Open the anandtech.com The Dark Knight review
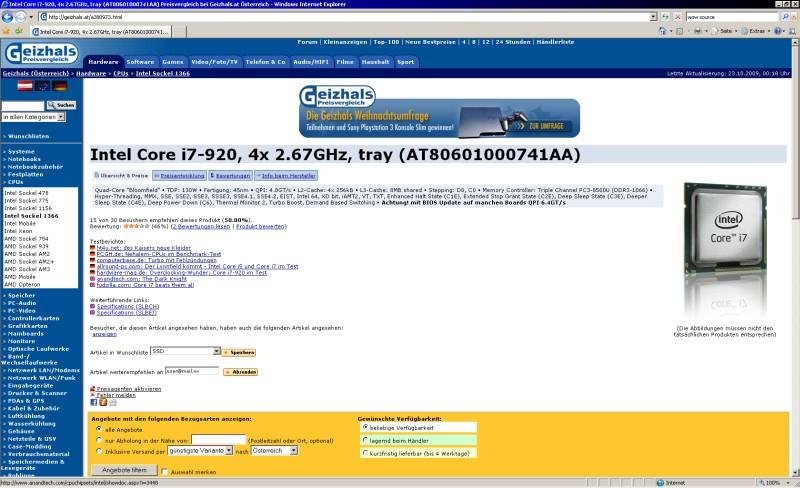Viewport: 800px width, 488px height. 142,279
